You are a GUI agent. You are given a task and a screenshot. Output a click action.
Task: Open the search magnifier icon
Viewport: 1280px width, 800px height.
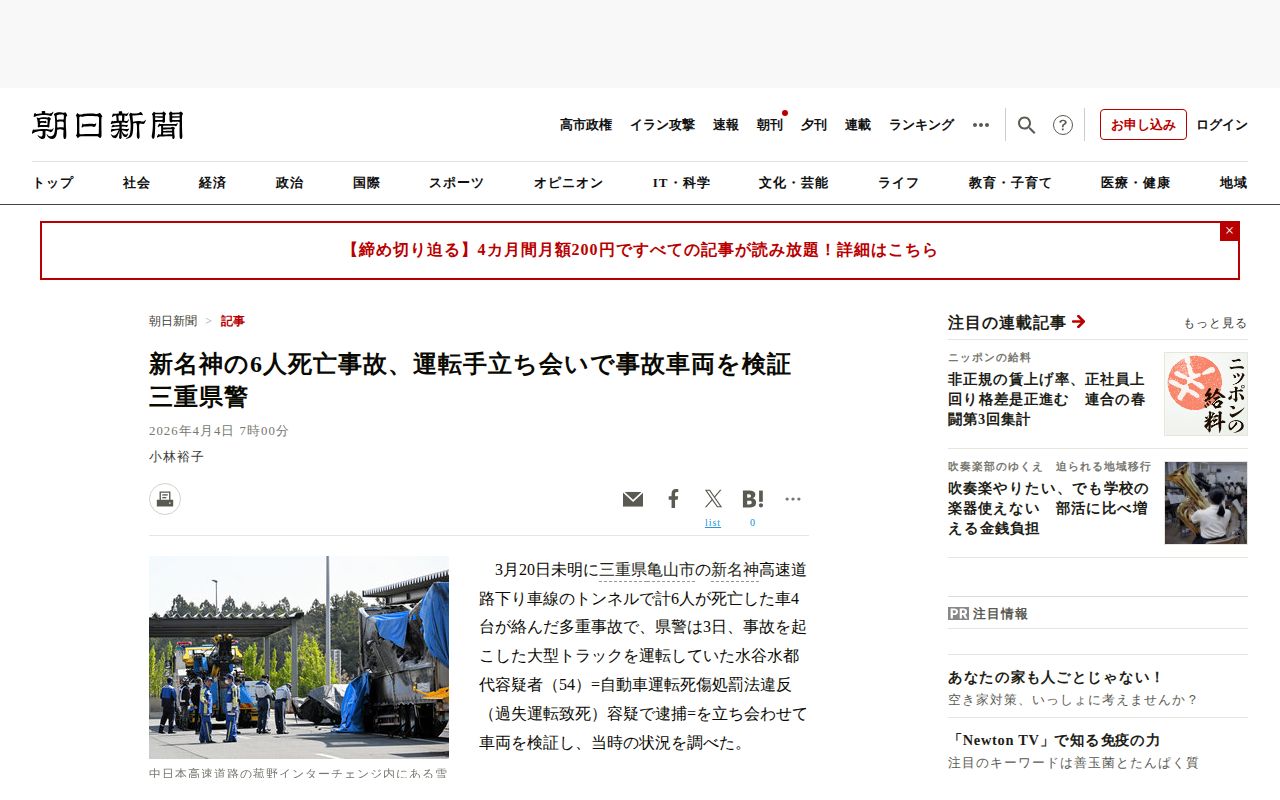[1026, 125]
